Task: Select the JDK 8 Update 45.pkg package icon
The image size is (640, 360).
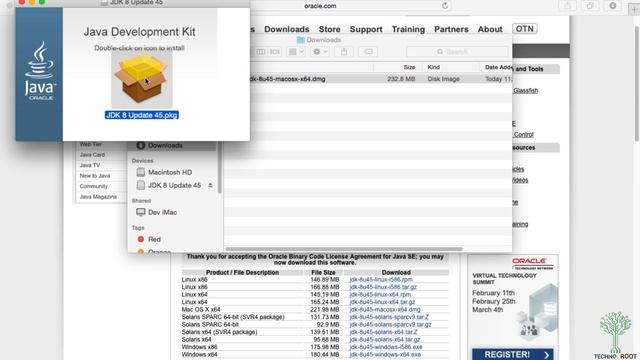Action: [x=142, y=79]
